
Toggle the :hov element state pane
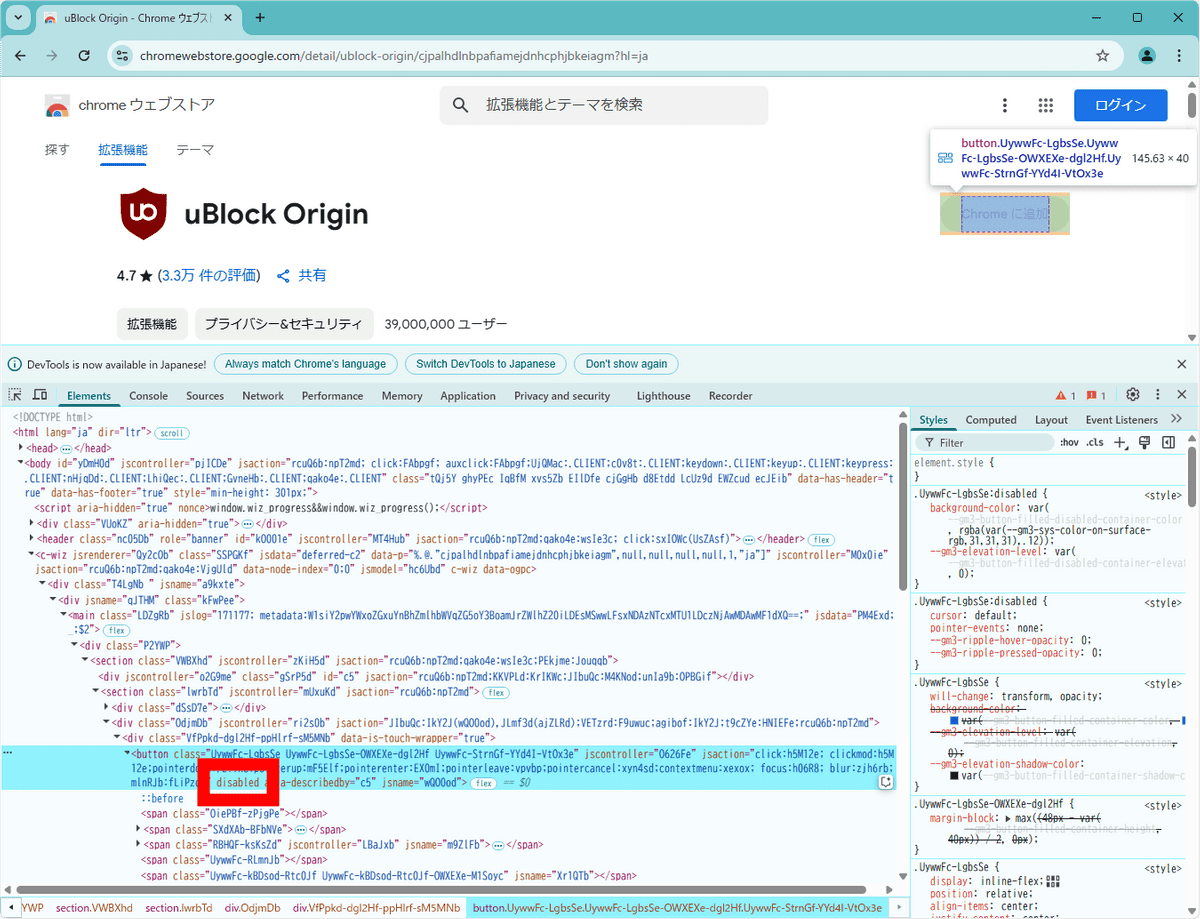(1069, 442)
